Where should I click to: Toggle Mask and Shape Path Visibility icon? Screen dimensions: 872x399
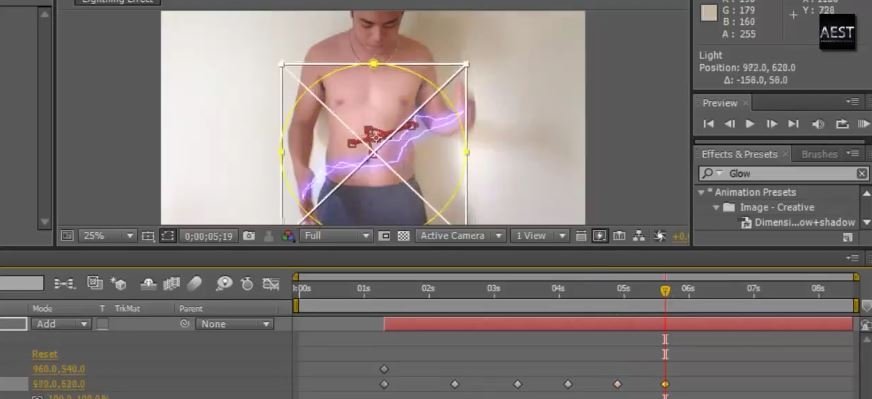[167, 236]
